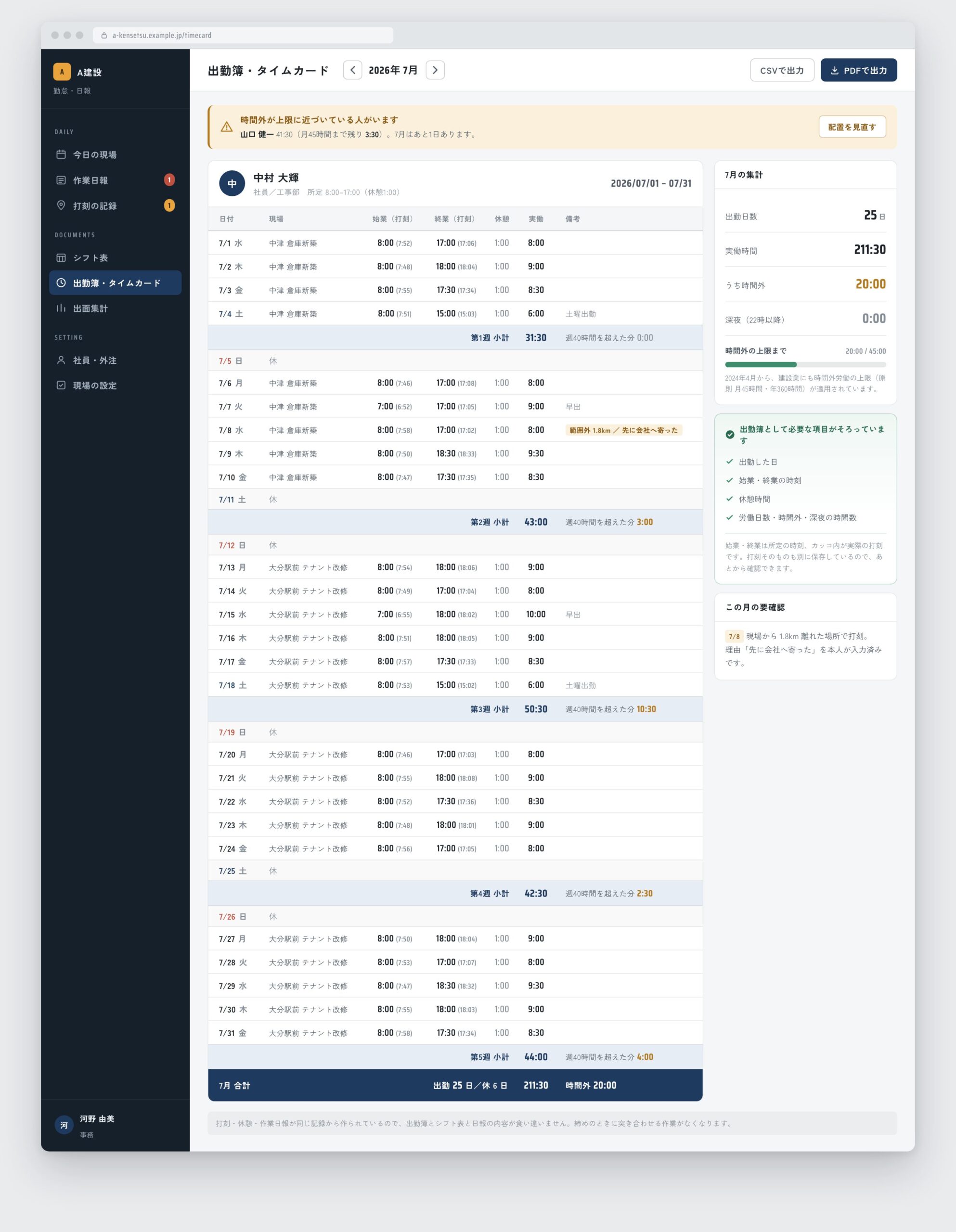Open 社員・外注 person icon
This screenshot has height=1232, width=956.
tap(61, 360)
